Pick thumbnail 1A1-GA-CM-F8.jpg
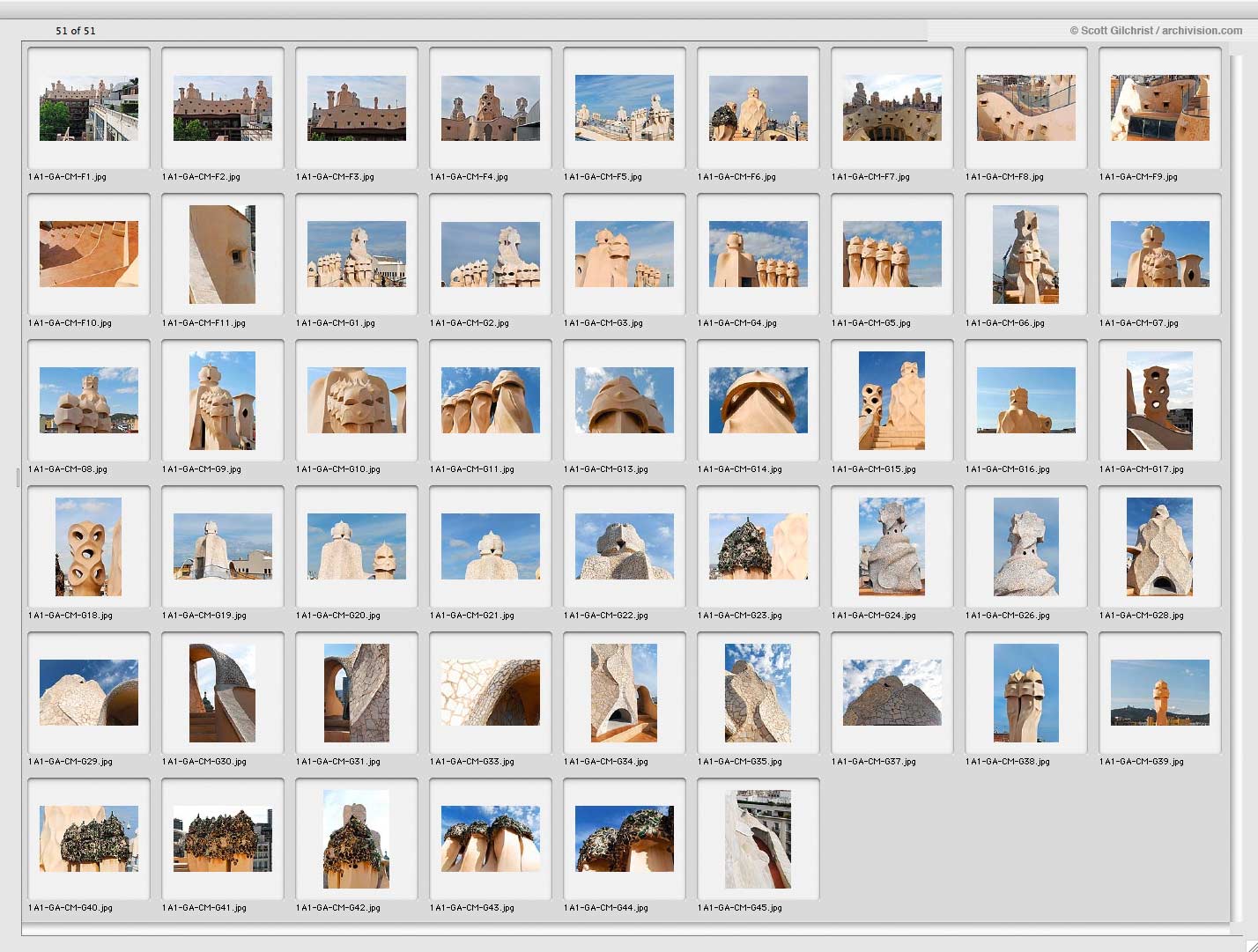Screen dimensions: 1258x952 [x=1026, y=108]
